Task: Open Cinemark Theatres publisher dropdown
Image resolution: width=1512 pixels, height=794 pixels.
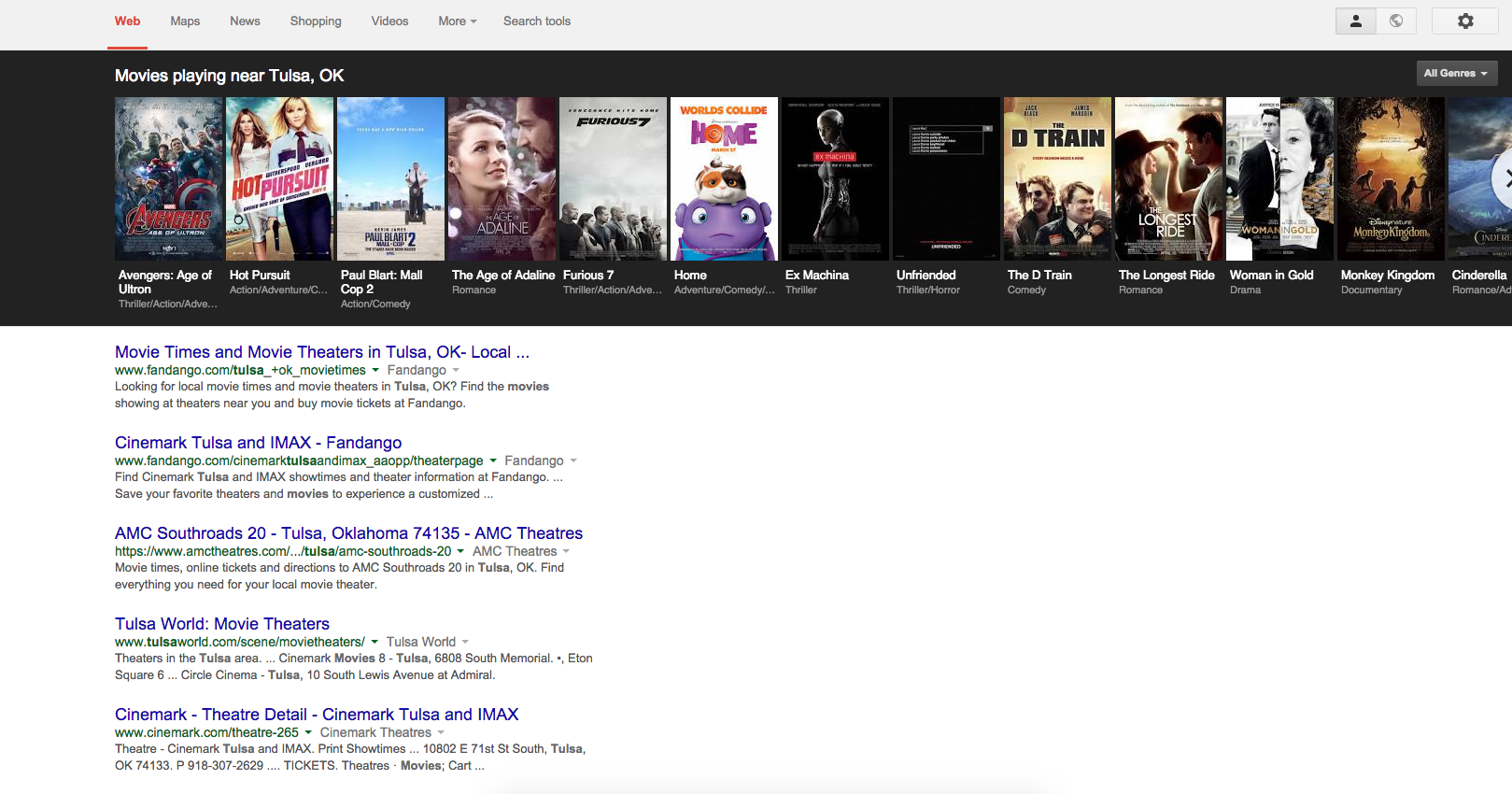Action: 382,732
